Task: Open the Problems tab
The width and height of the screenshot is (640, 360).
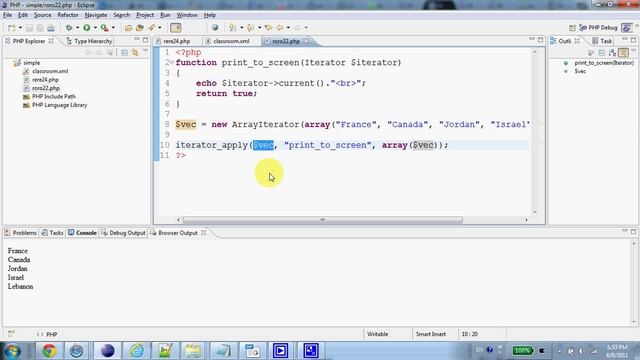Action: pos(20,233)
